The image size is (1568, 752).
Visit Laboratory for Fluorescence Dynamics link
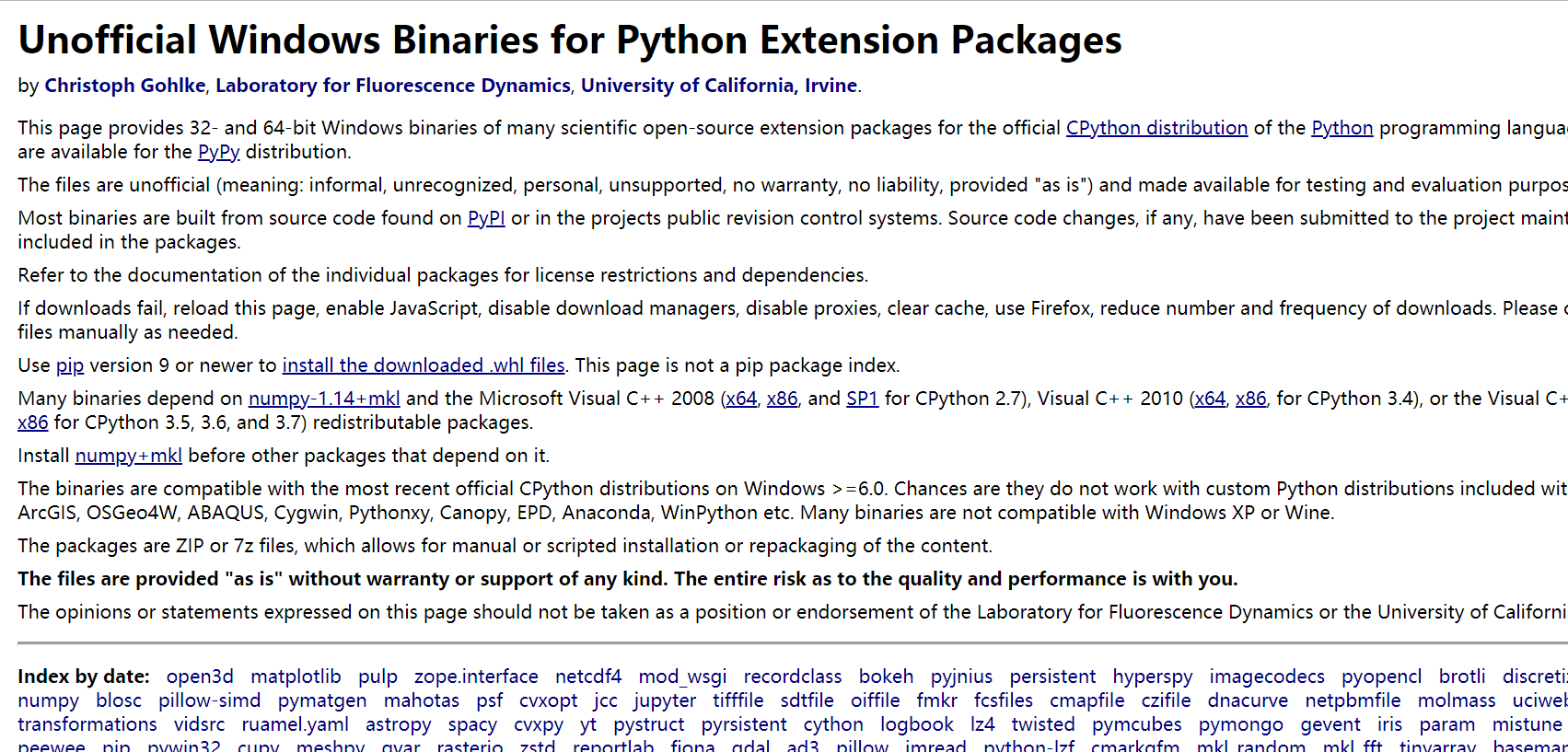click(x=393, y=86)
